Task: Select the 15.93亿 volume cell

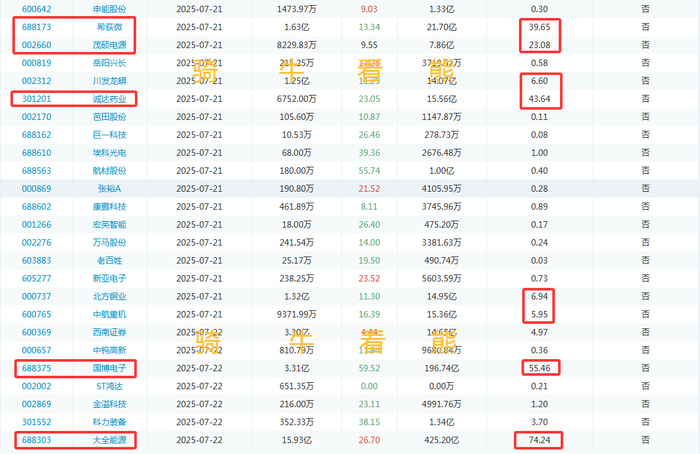Action: [x=296, y=440]
